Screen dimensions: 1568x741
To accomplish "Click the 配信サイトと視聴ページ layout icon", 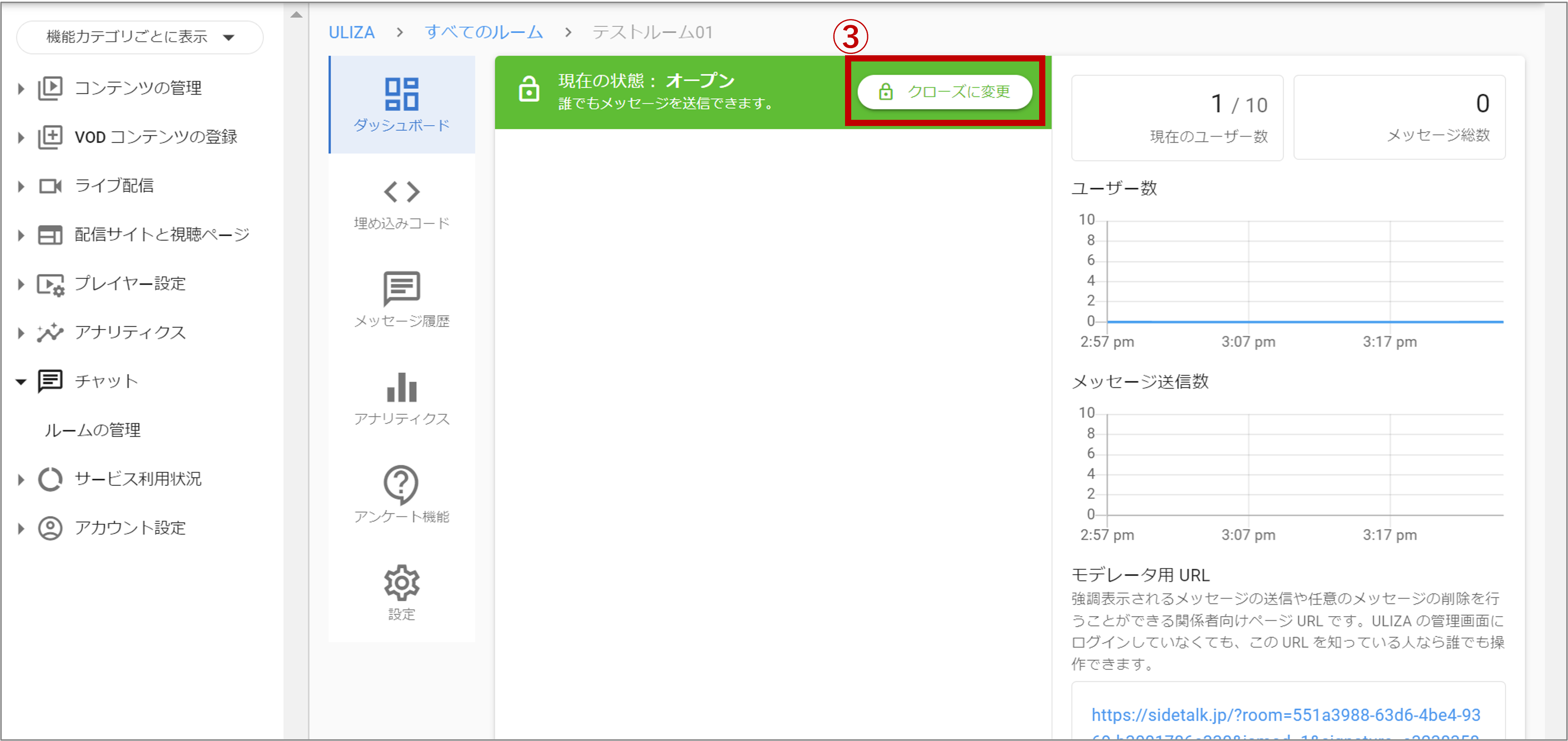I will 50,235.
